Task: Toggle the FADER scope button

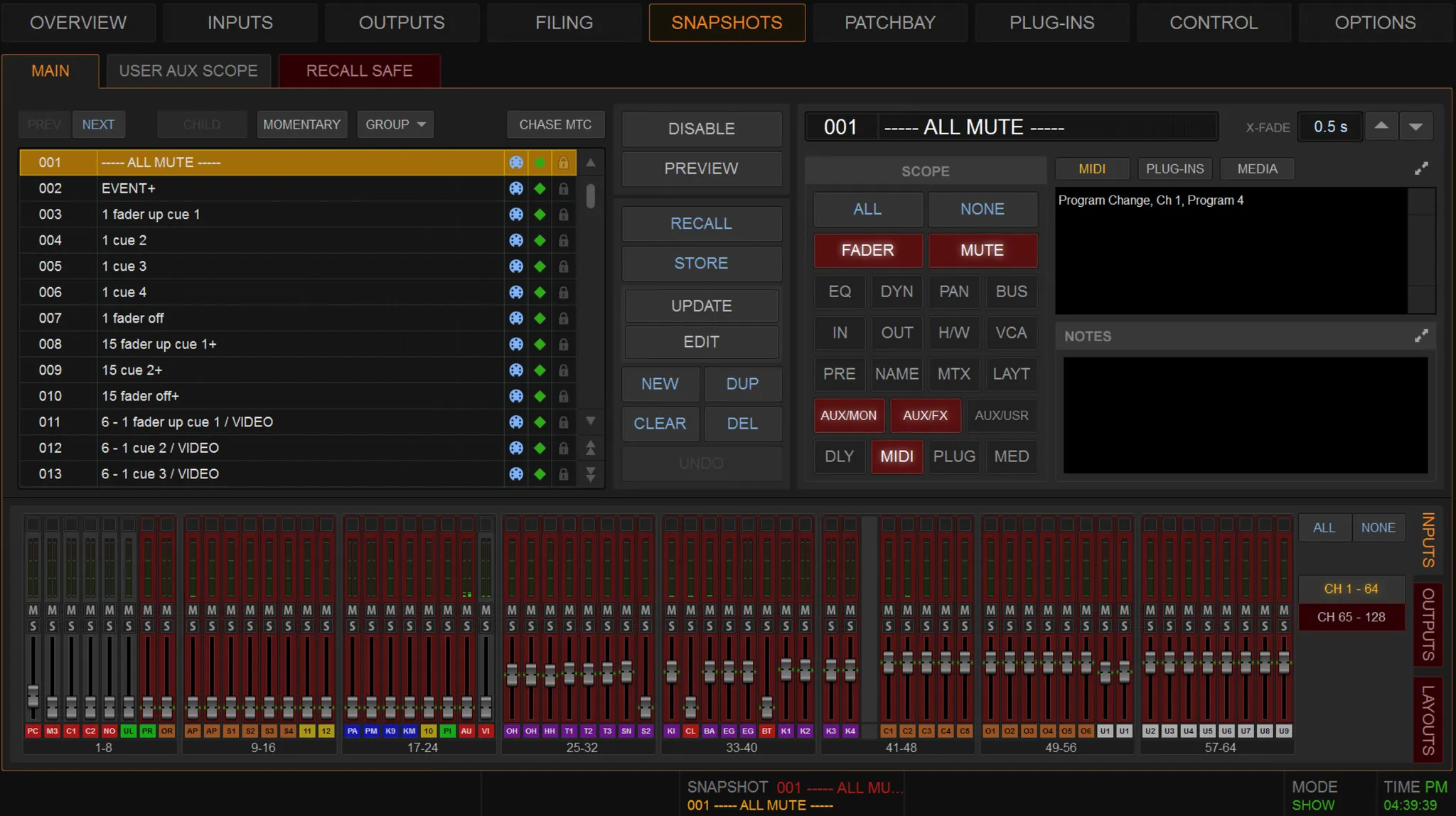Action: pos(867,250)
